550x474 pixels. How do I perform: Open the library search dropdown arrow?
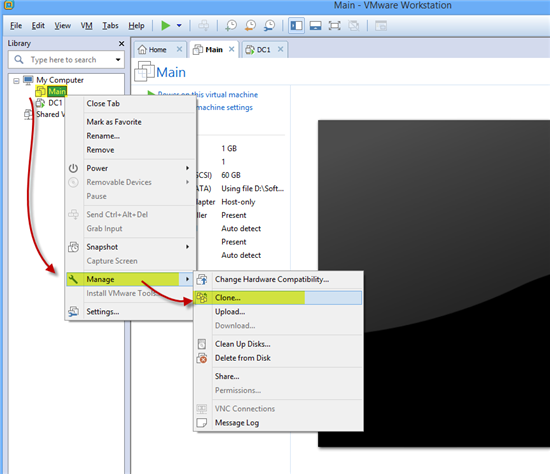118,60
